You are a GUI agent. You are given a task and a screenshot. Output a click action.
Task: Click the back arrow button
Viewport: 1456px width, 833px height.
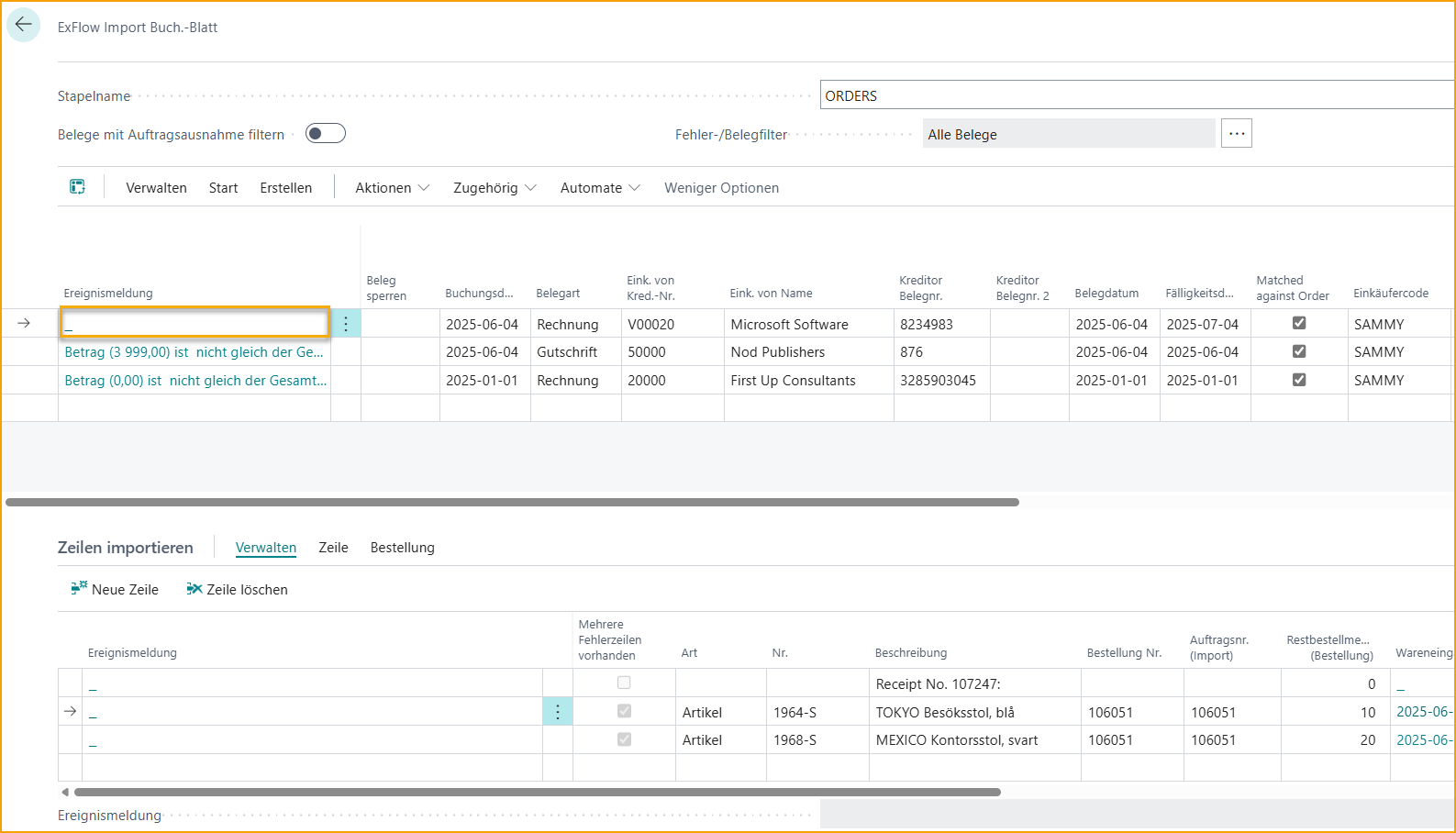23,25
